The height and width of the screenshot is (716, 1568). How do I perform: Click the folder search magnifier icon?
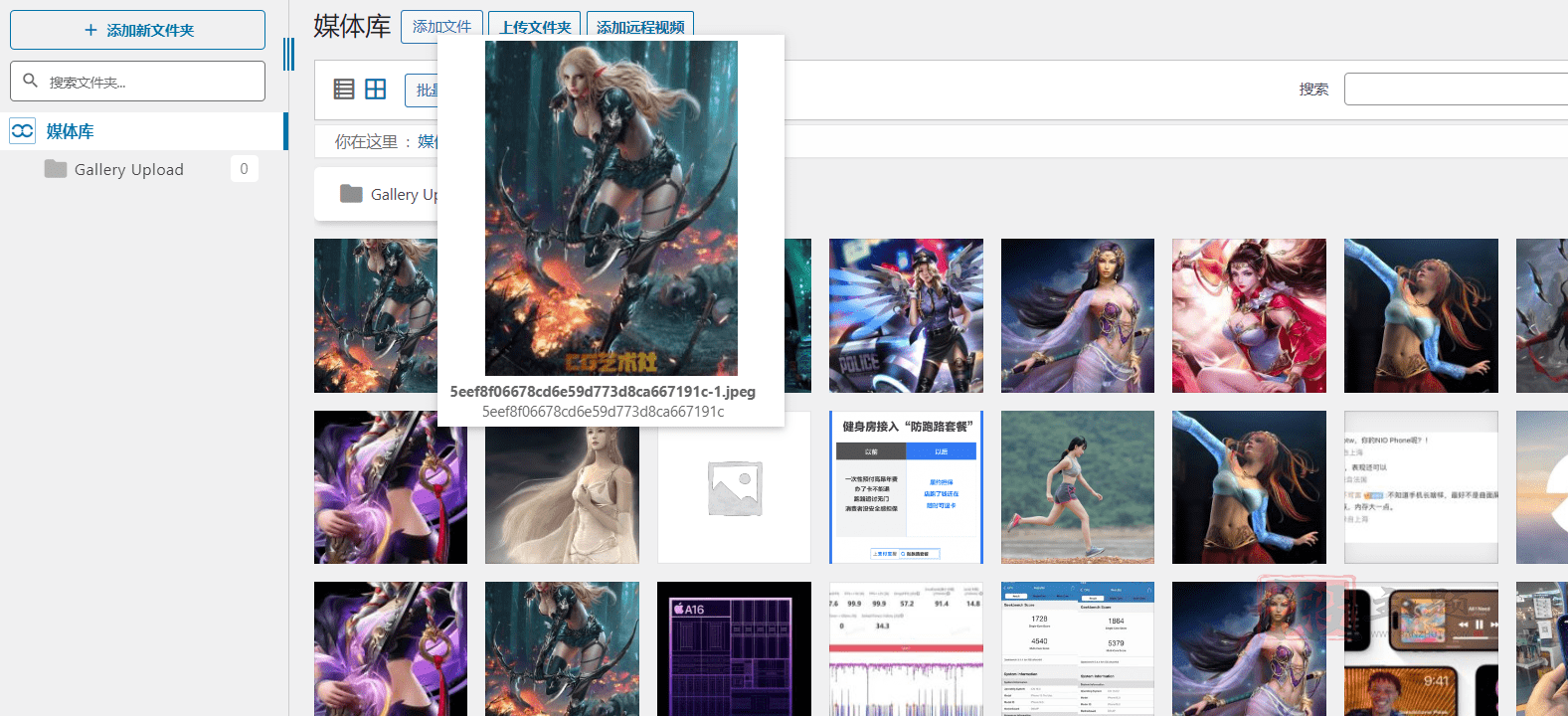[31, 81]
